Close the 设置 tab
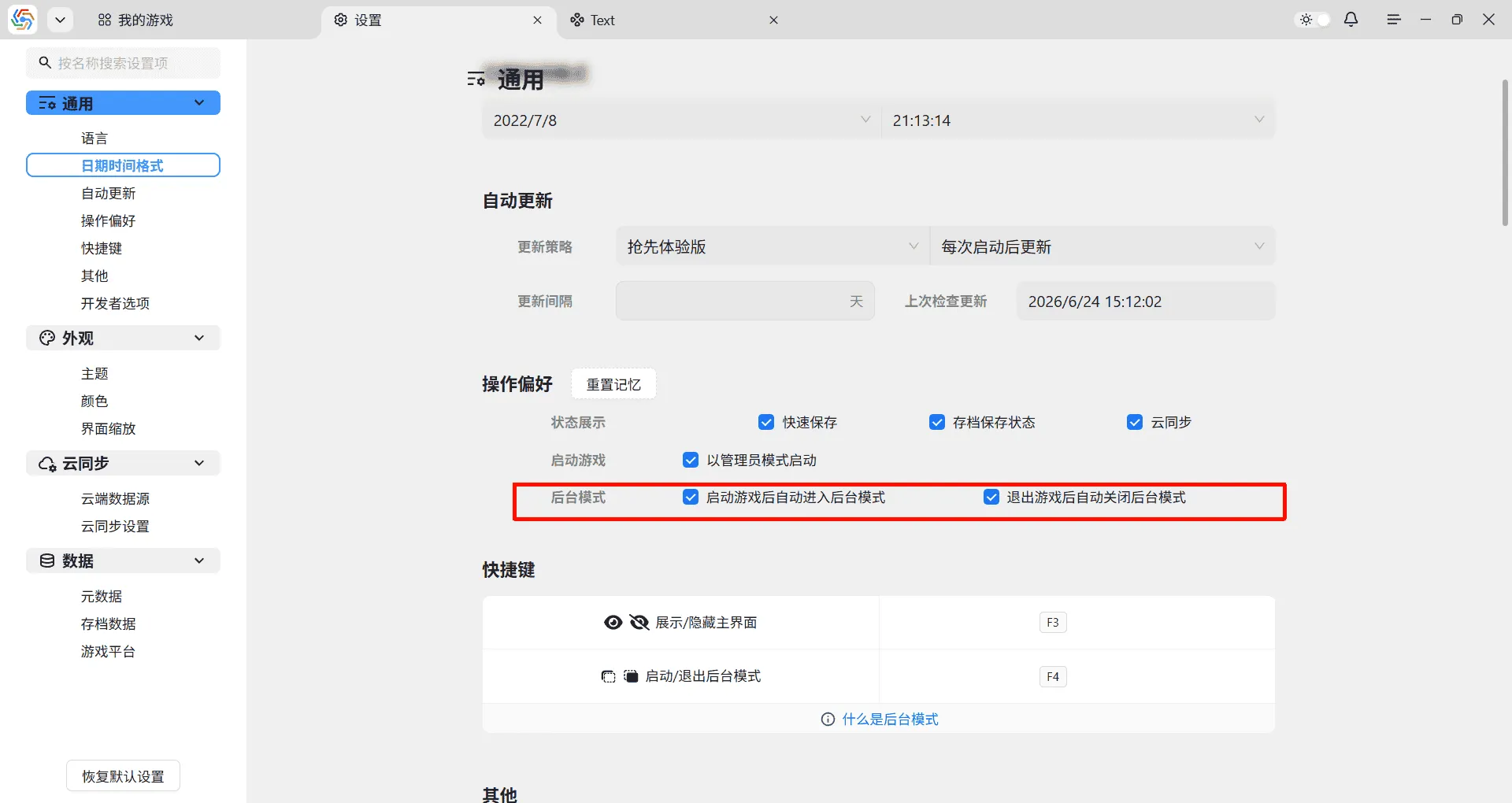Screen dimensions: 1512x803 pos(537,20)
